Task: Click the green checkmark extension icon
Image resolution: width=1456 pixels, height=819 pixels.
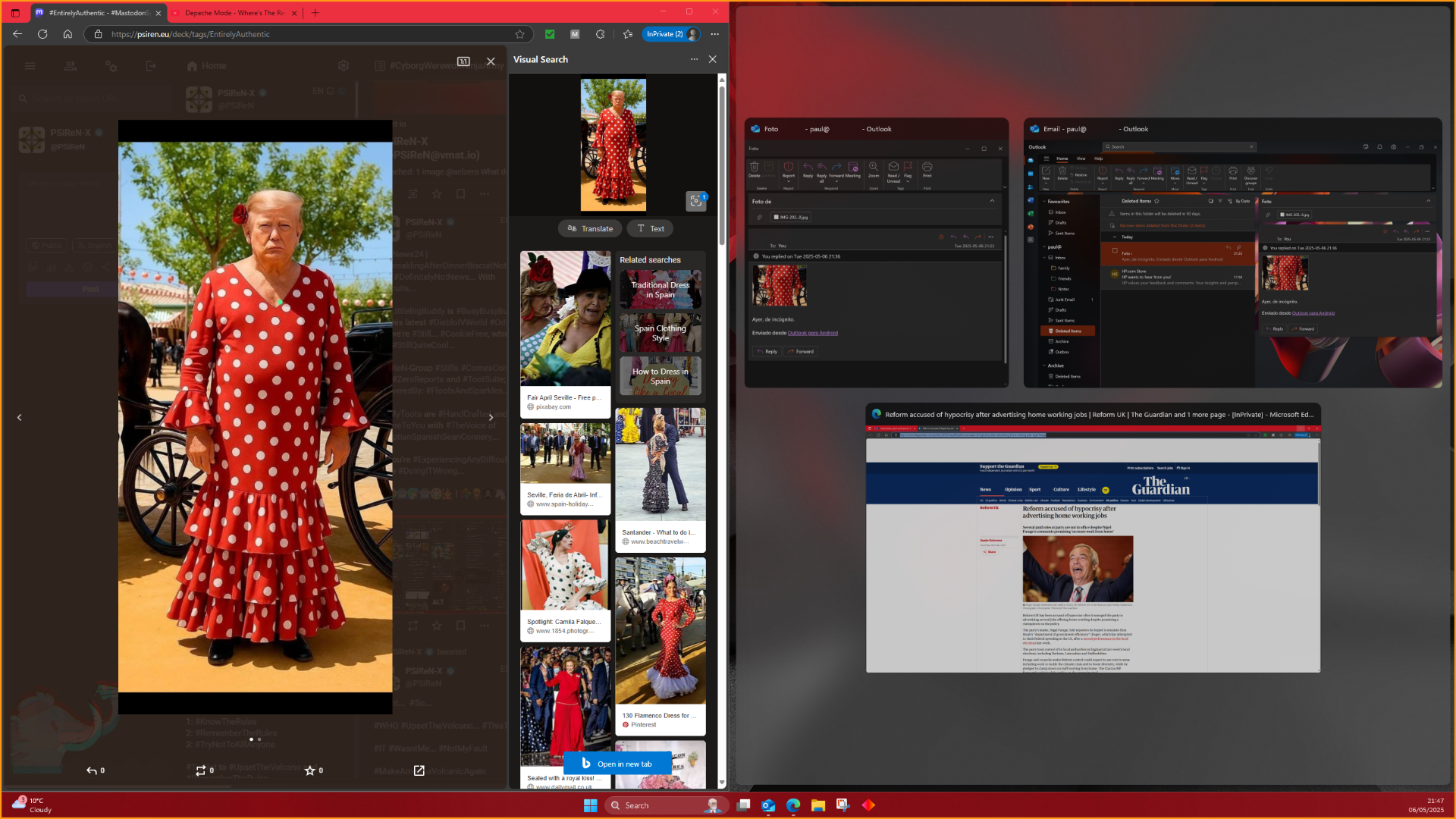Action: pos(550,34)
